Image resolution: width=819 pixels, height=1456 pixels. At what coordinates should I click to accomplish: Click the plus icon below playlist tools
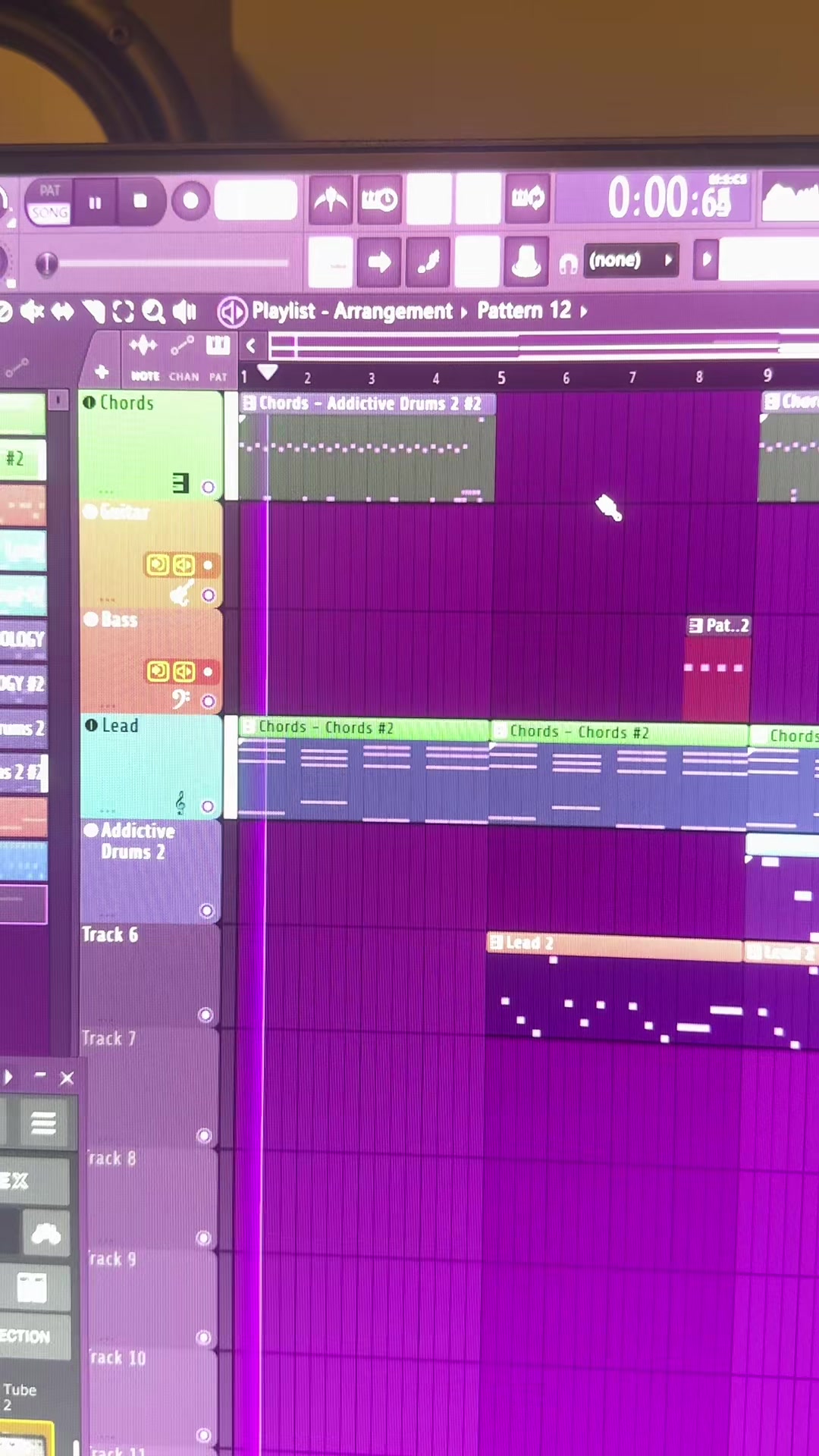[x=102, y=372]
